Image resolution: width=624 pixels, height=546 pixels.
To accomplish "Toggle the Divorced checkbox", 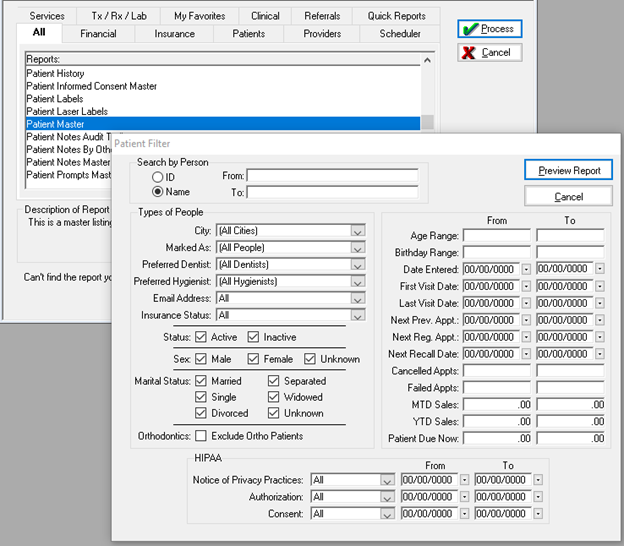I will point(201,413).
